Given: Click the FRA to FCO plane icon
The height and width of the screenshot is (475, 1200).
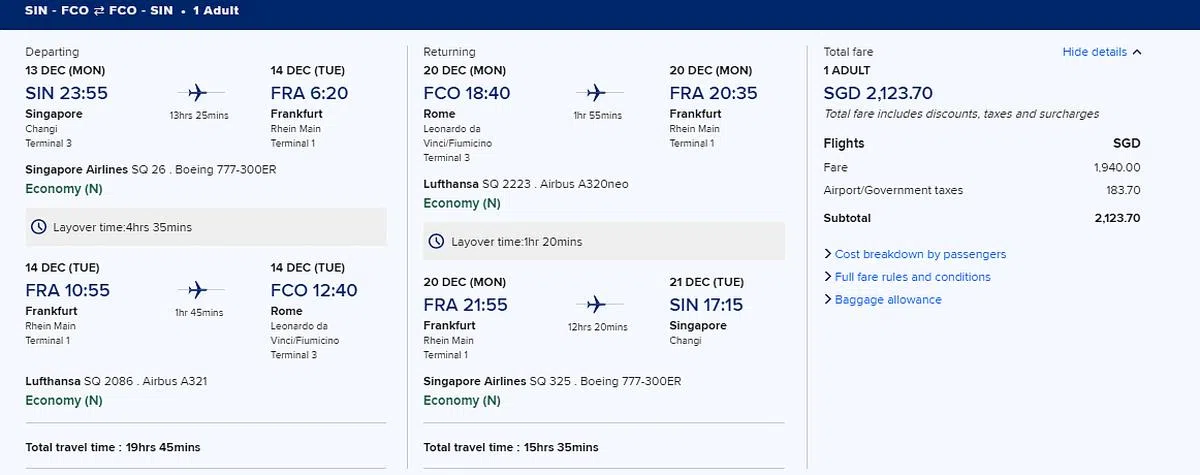Looking at the screenshot, I should point(197,290).
